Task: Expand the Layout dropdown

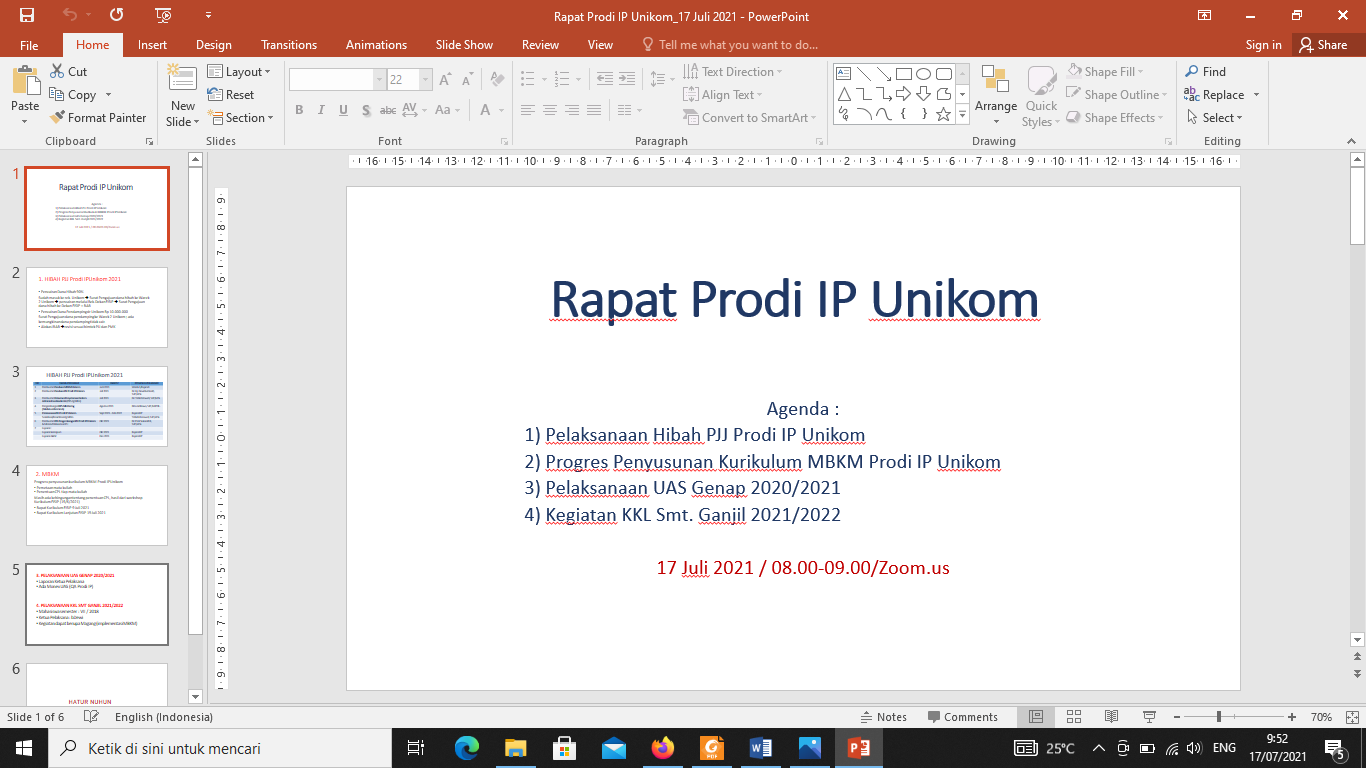Action: 240,72
